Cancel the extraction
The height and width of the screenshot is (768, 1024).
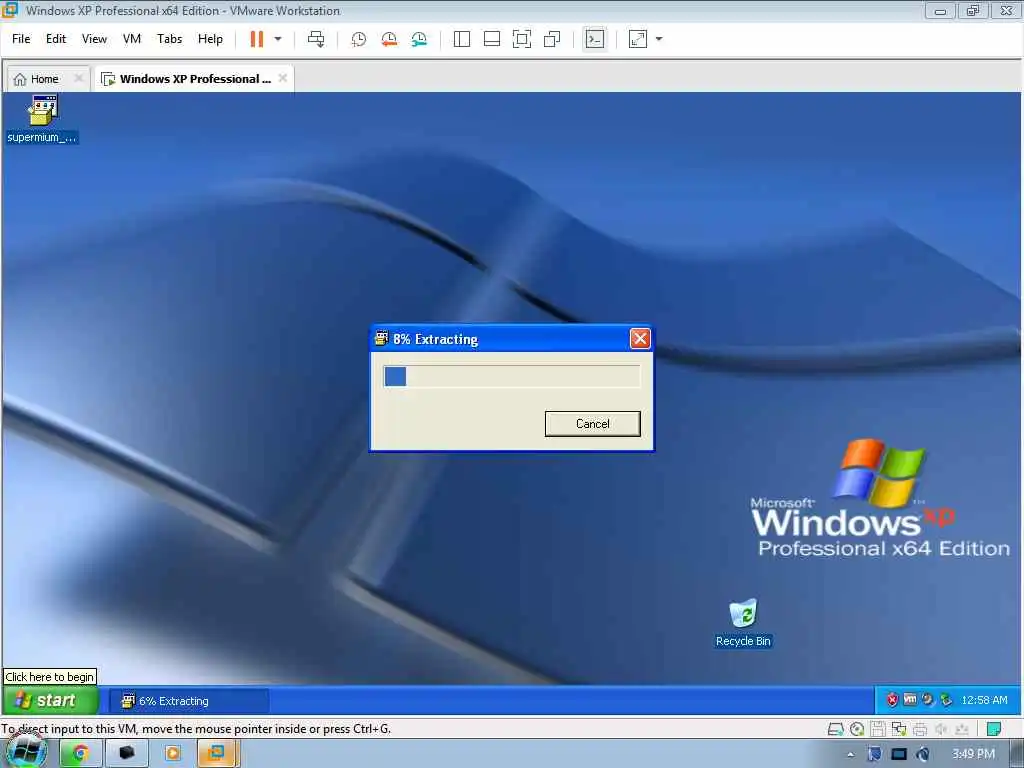[592, 424]
